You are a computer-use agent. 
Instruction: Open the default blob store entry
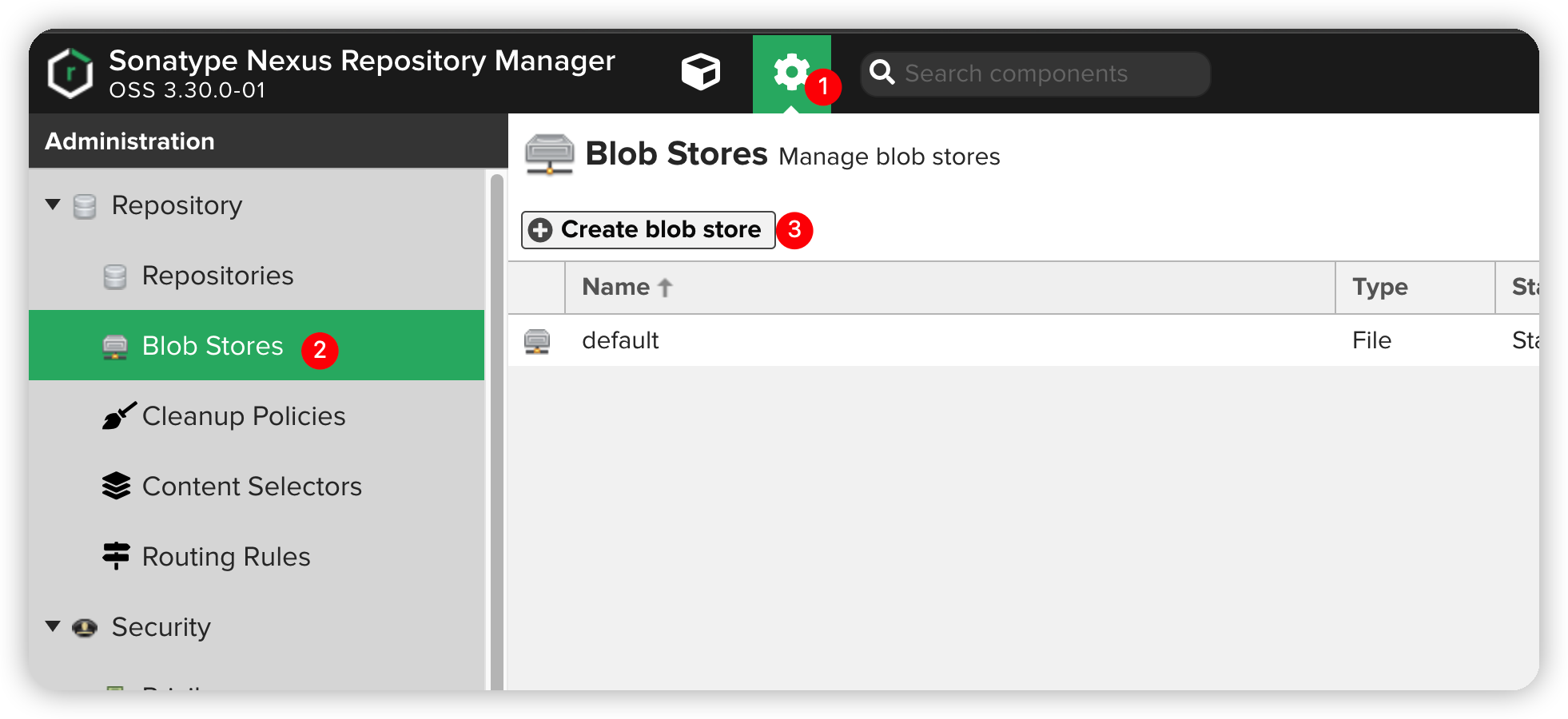(620, 341)
